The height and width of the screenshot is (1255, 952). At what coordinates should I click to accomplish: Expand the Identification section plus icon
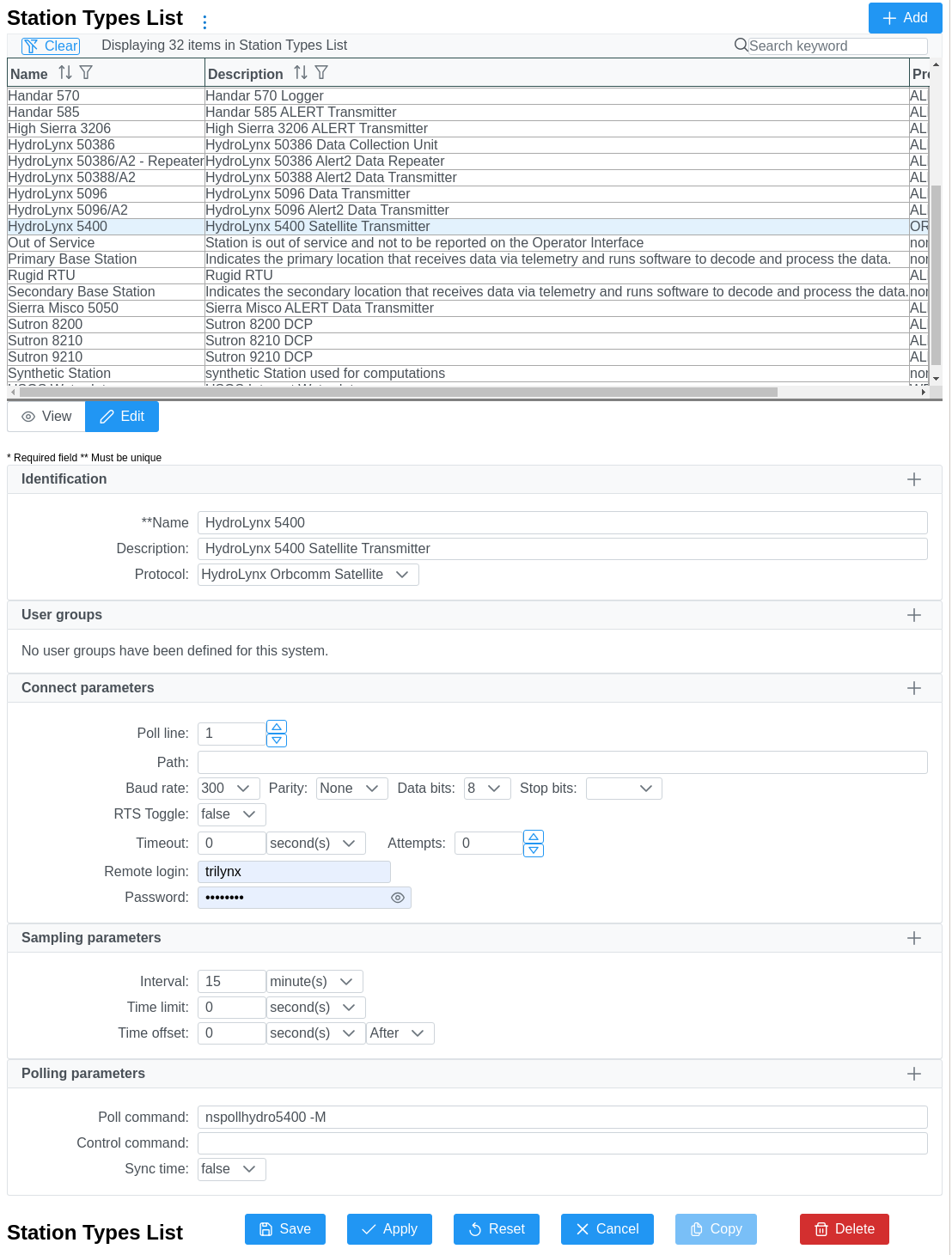click(x=914, y=479)
